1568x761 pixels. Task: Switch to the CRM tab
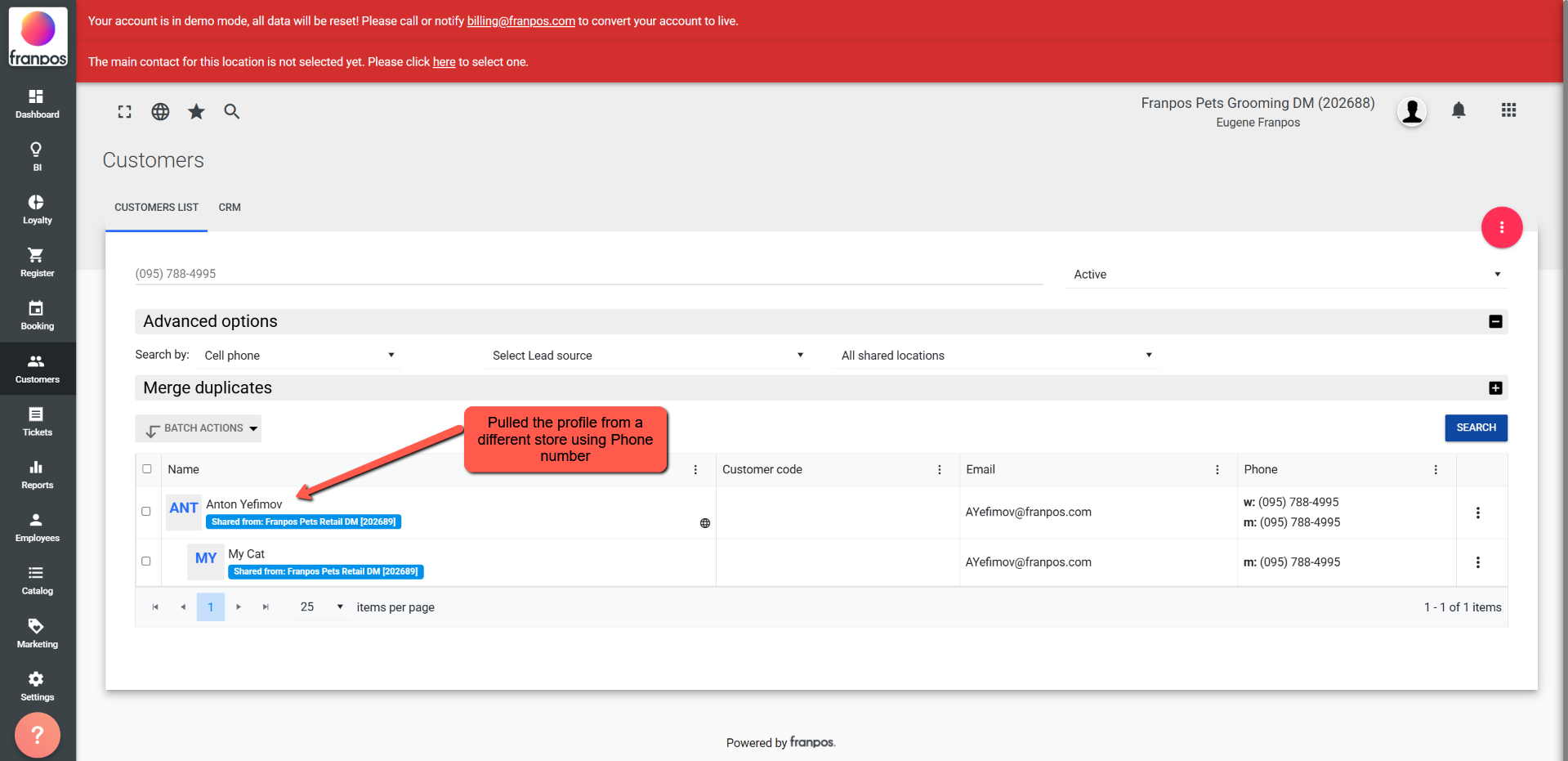point(230,208)
